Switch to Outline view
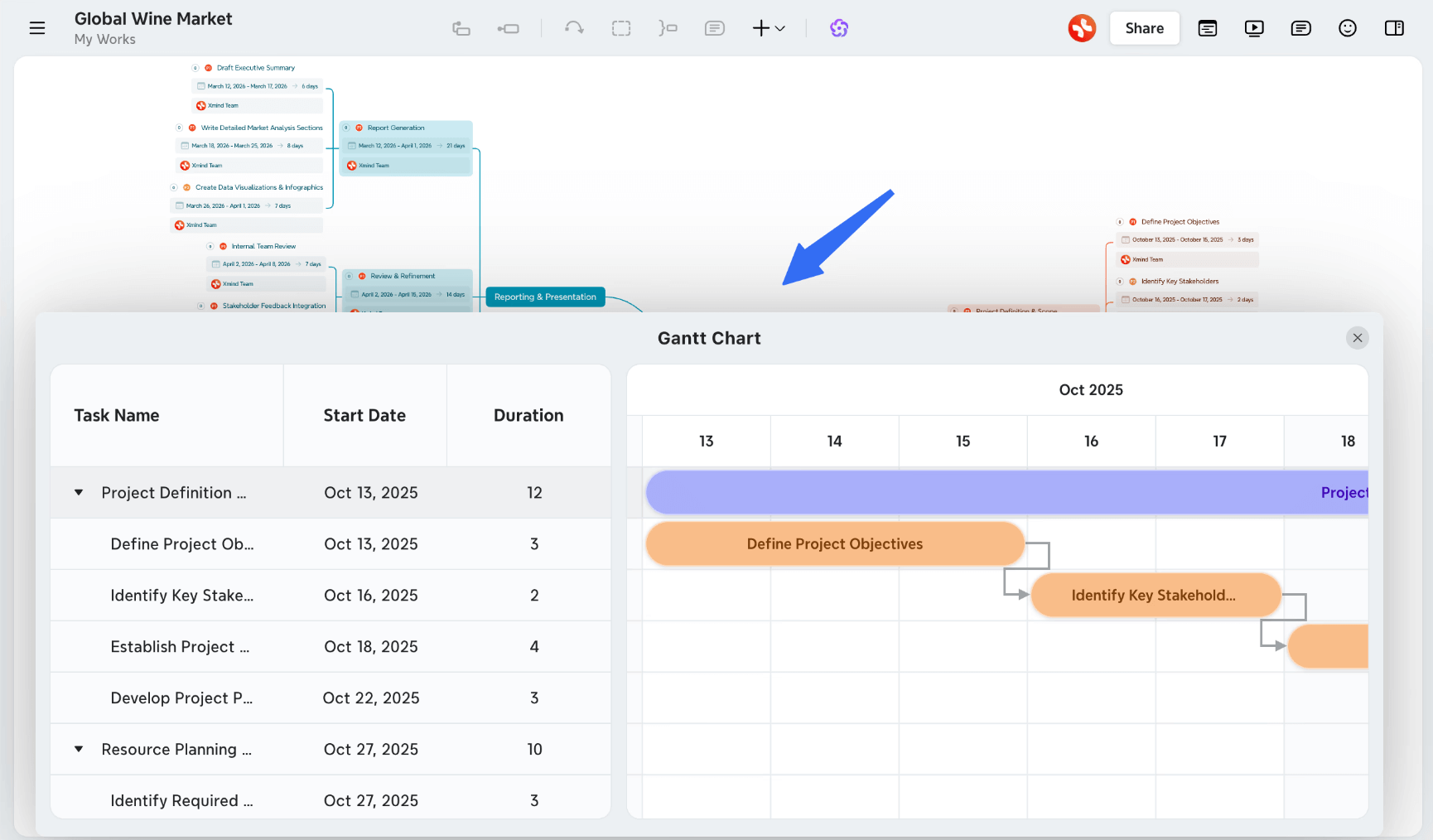 [x=1207, y=27]
